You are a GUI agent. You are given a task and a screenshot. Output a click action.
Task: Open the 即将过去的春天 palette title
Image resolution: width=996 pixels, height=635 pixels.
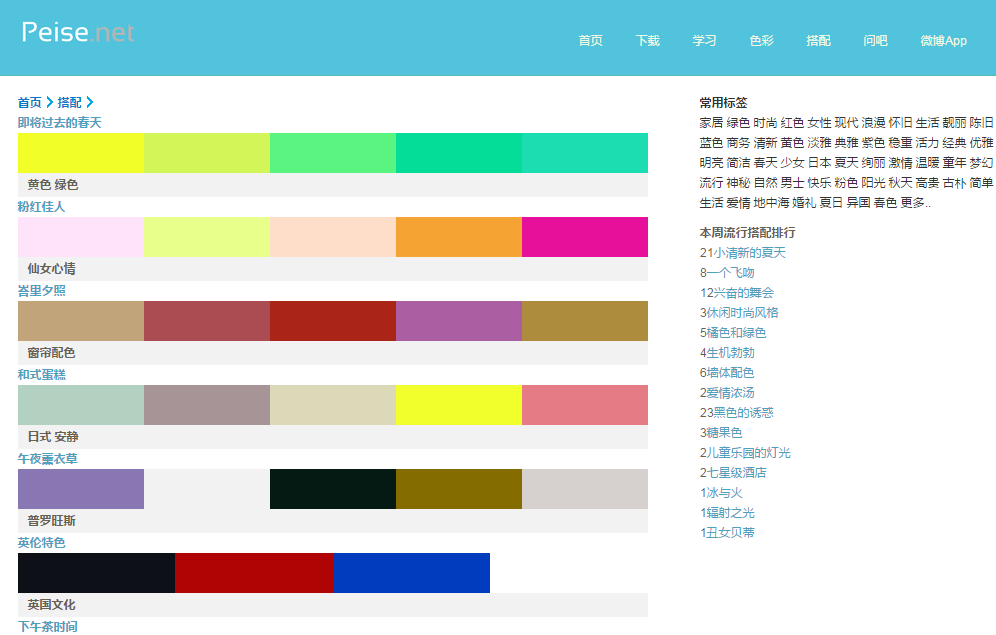tap(59, 123)
